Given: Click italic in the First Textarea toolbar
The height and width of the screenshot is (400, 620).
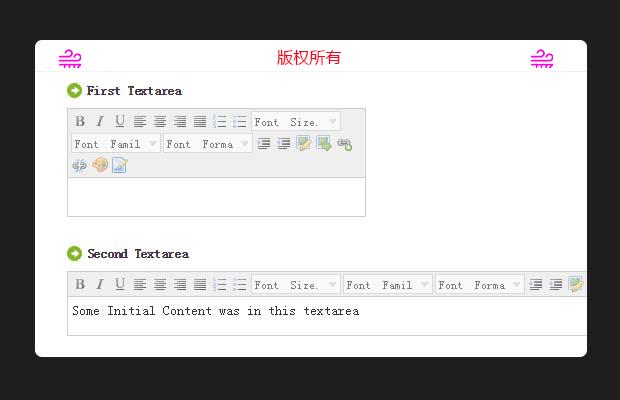Looking at the screenshot, I should (x=100, y=122).
